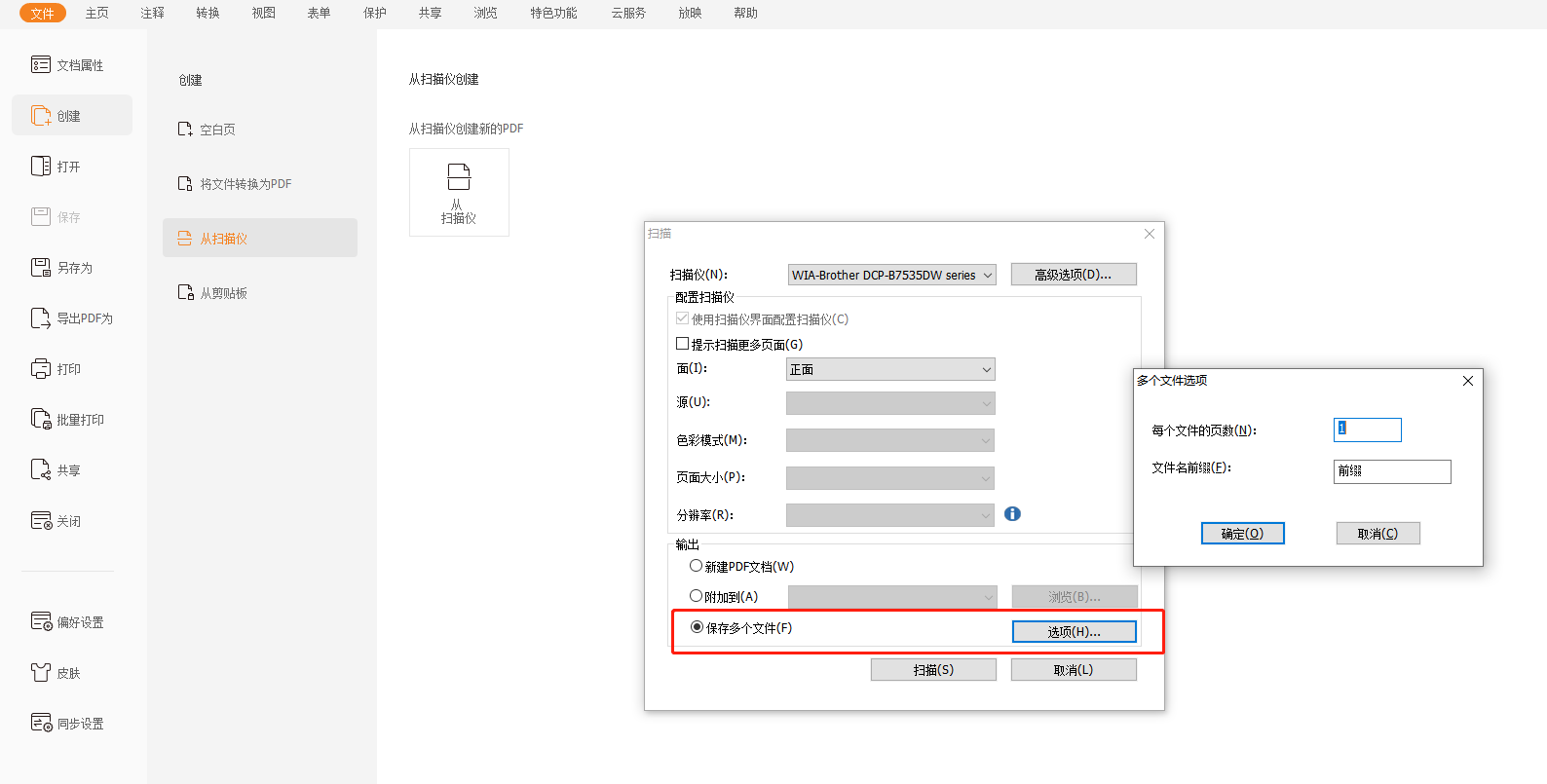Select the 导出PDF为 export icon
The height and width of the screenshot is (784, 1547).
click(40, 318)
